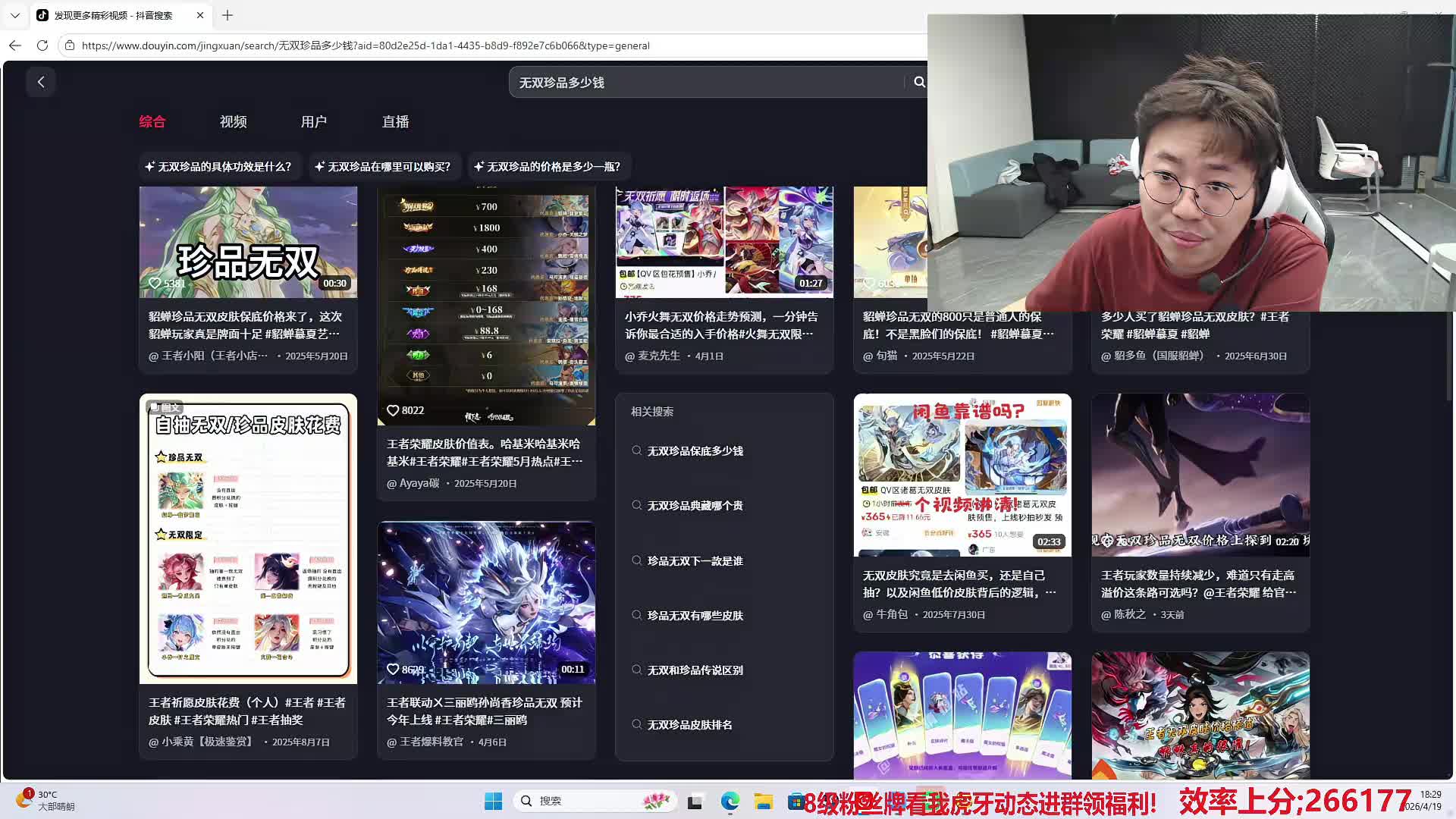
Task: Click the back arrow button on Douyin page
Action: pyautogui.click(x=41, y=82)
